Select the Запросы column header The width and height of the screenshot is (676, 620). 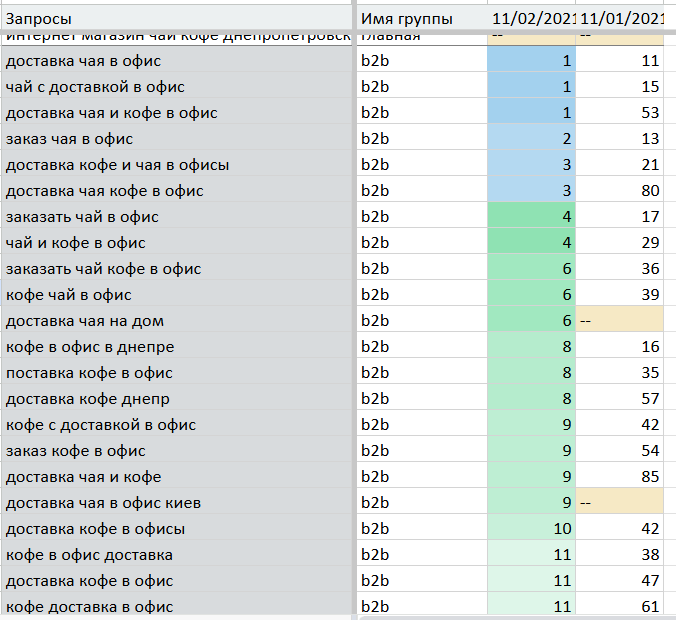177,19
